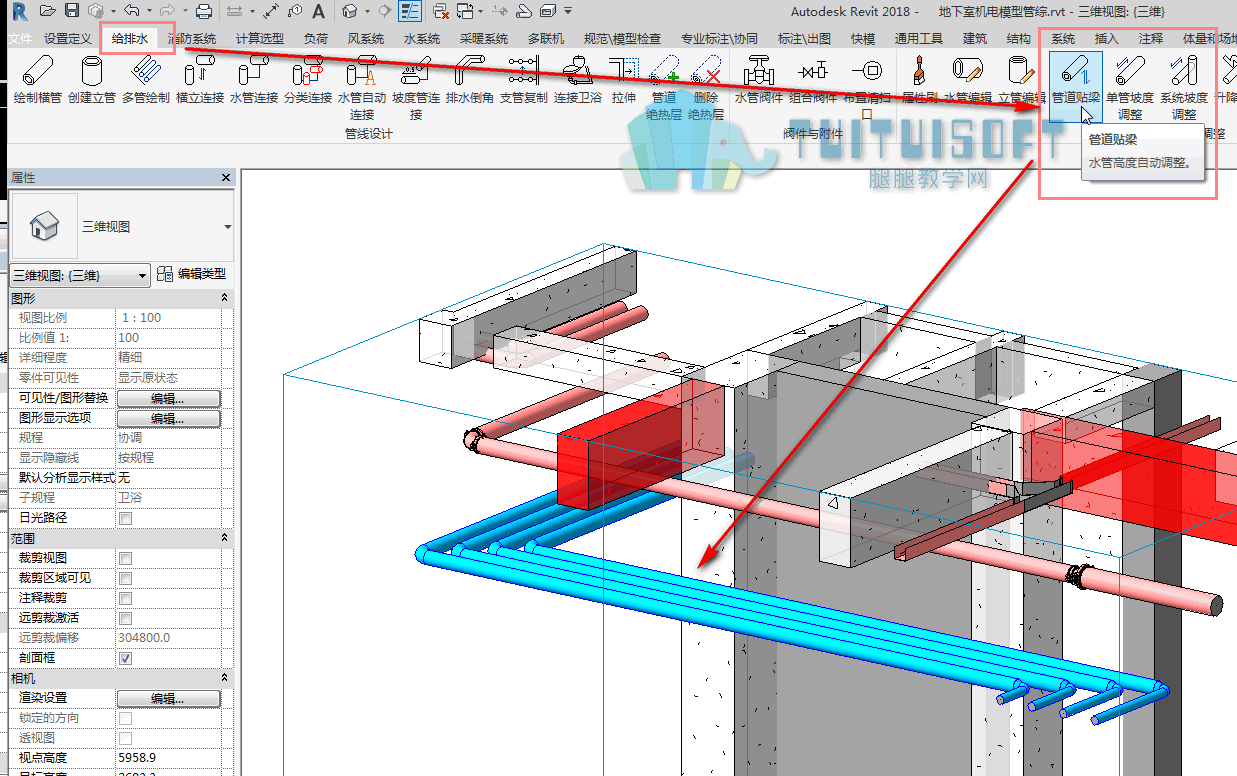Uncheck the 剖面框 checkbox
This screenshot has width=1237, height=776.
[x=126, y=658]
